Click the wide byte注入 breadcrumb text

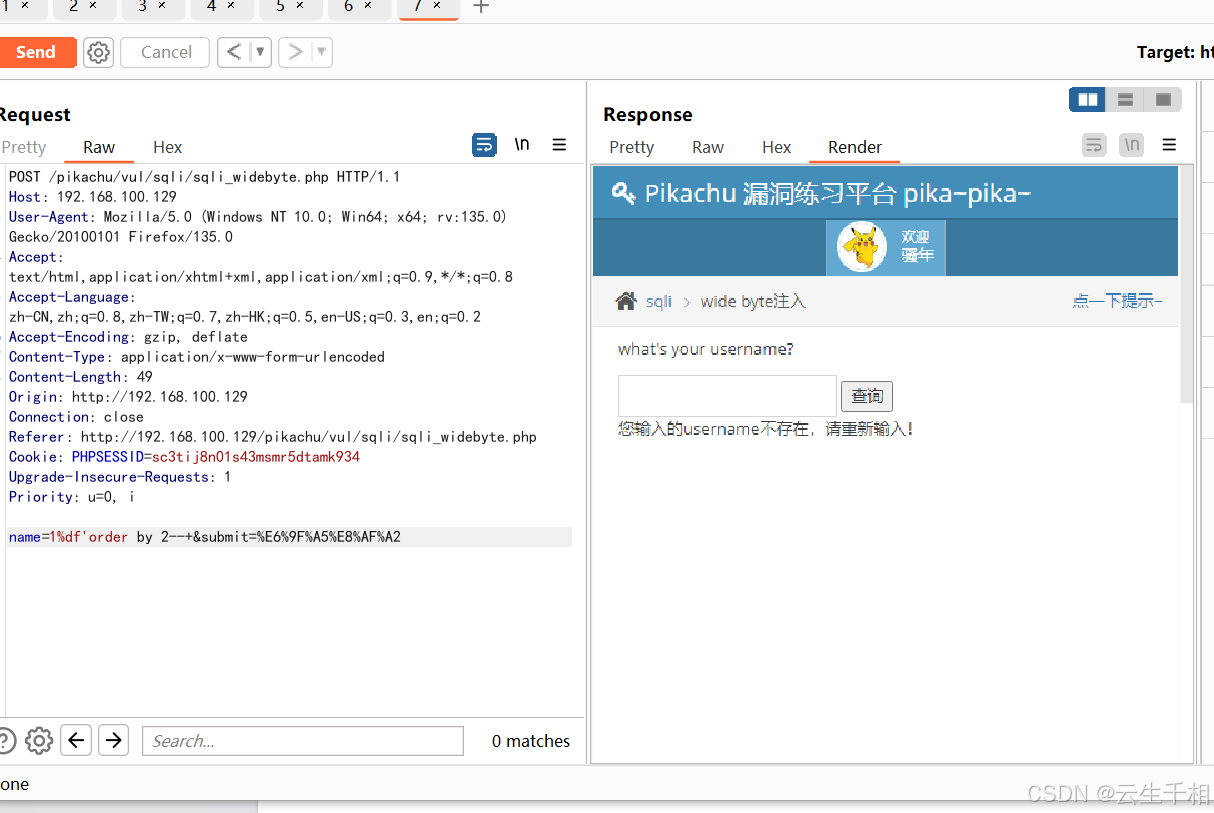click(752, 301)
